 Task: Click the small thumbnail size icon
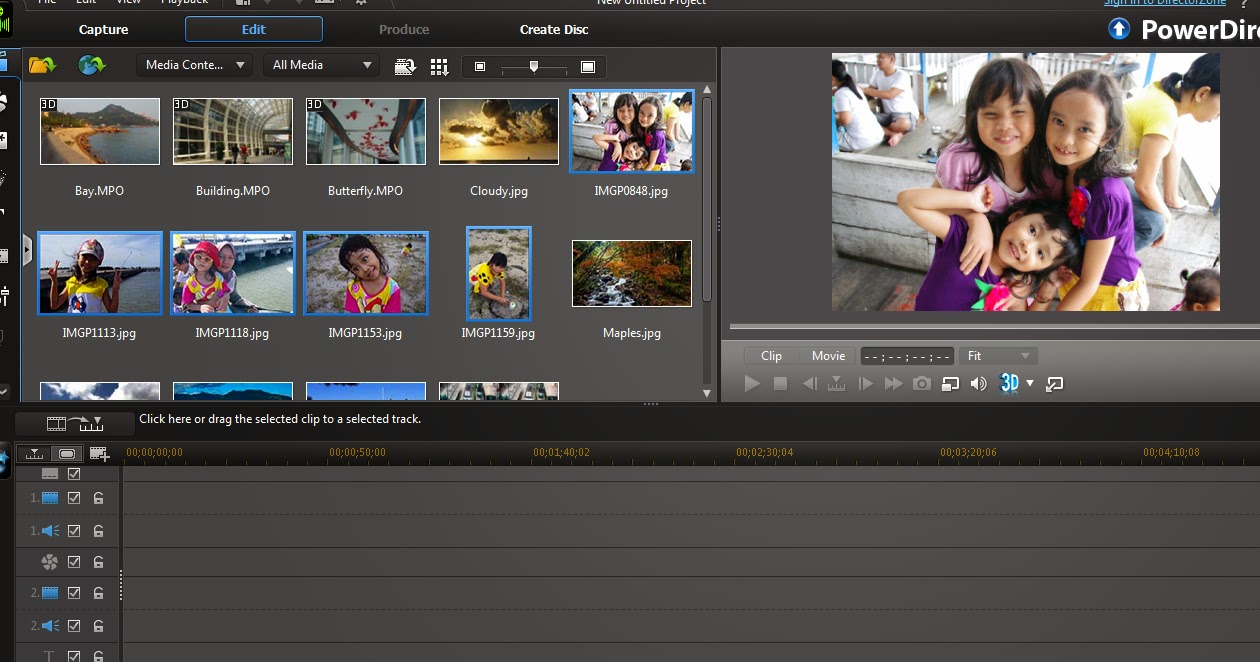click(480, 67)
